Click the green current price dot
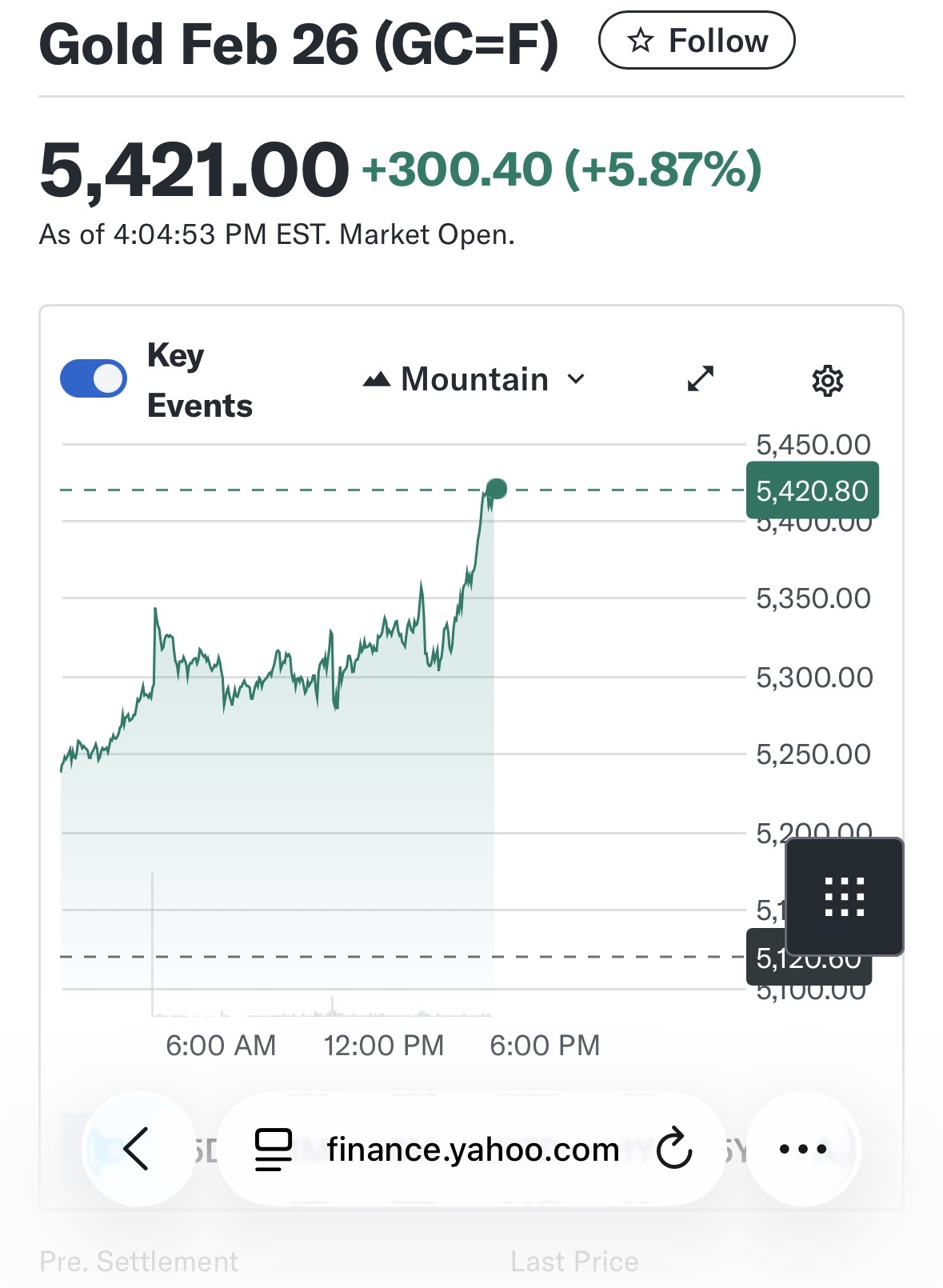Viewport: 943px width, 1288px height. [497, 489]
